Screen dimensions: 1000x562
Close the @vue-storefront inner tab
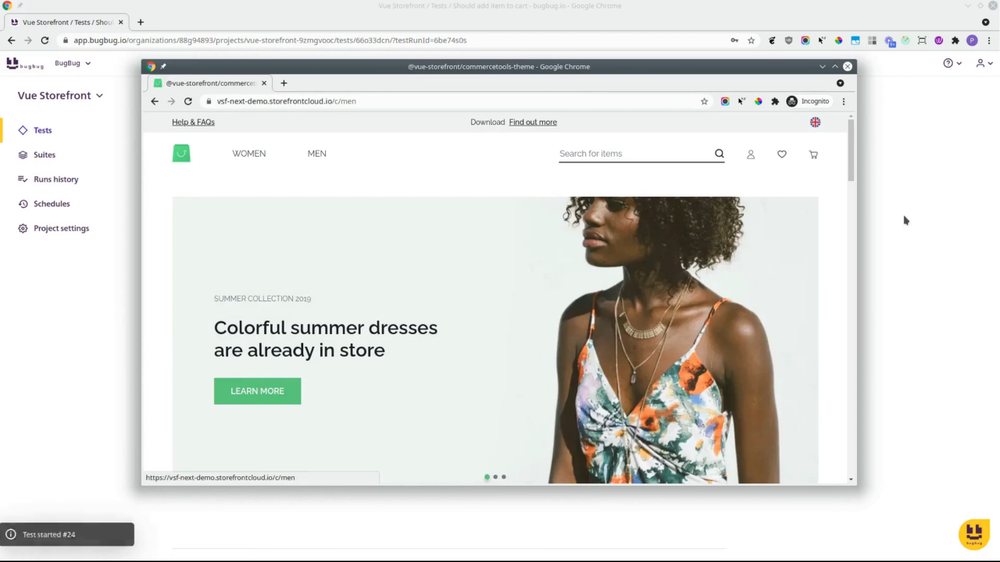click(x=264, y=83)
